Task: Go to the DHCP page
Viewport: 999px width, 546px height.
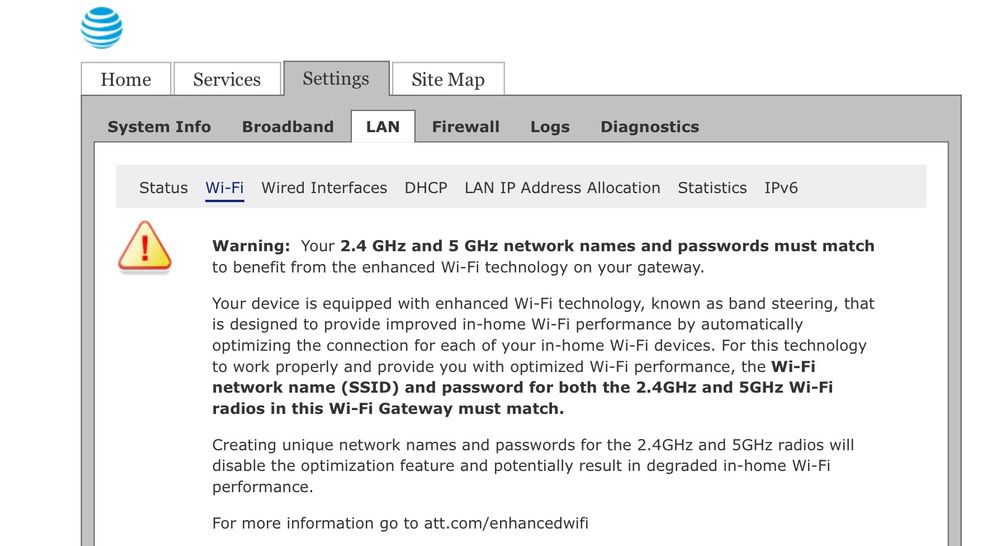Action: pyautogui.click(x=426, y=188)
